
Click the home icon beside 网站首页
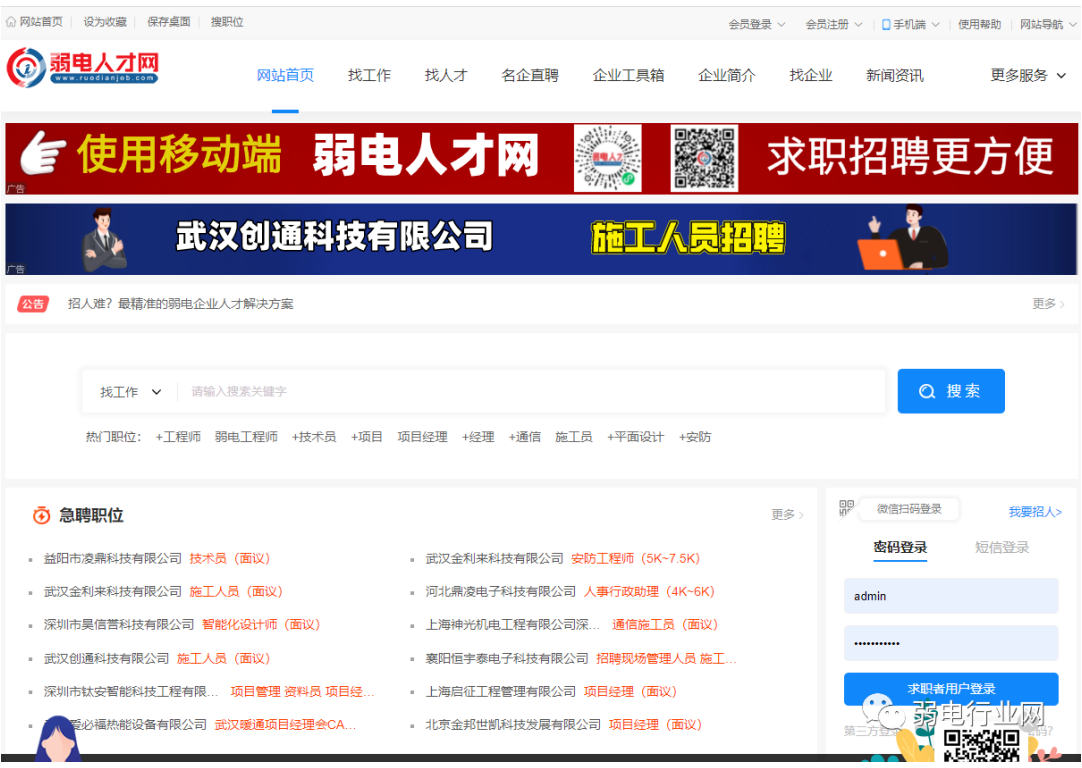(11, 22)
